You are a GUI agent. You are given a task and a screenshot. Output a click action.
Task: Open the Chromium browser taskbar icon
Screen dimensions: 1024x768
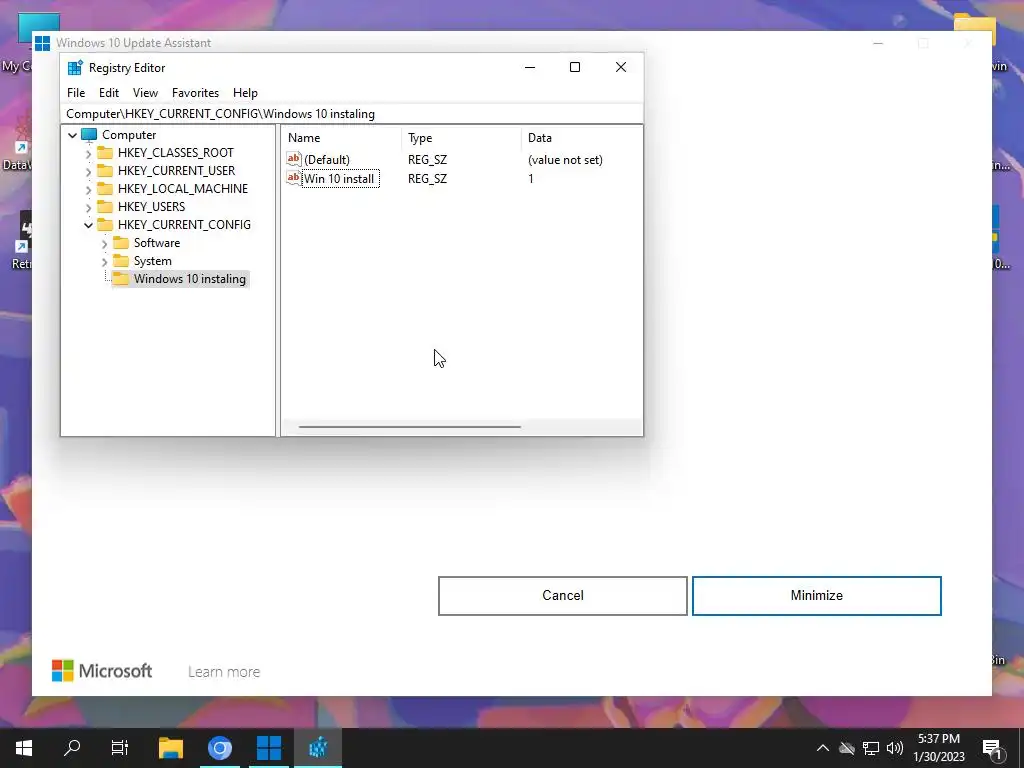point(220,748)
